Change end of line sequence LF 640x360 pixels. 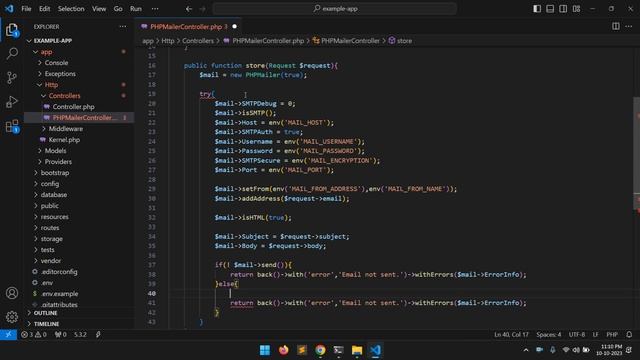tap(596, 335)
